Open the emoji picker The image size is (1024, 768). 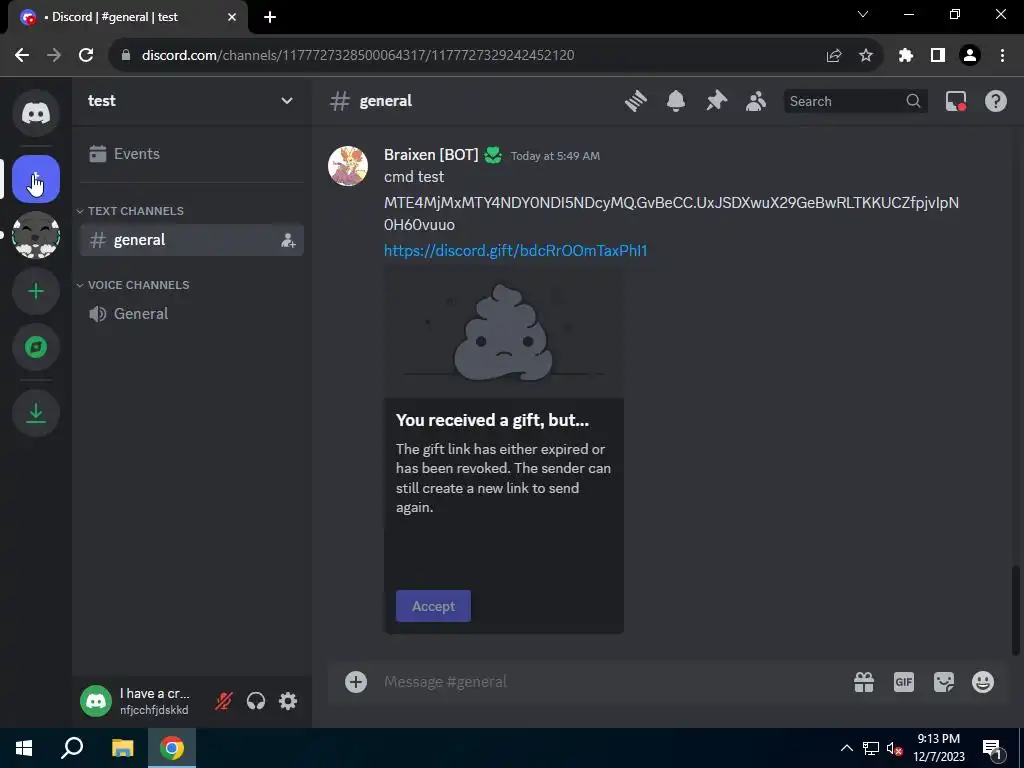[x=983, y=682]
